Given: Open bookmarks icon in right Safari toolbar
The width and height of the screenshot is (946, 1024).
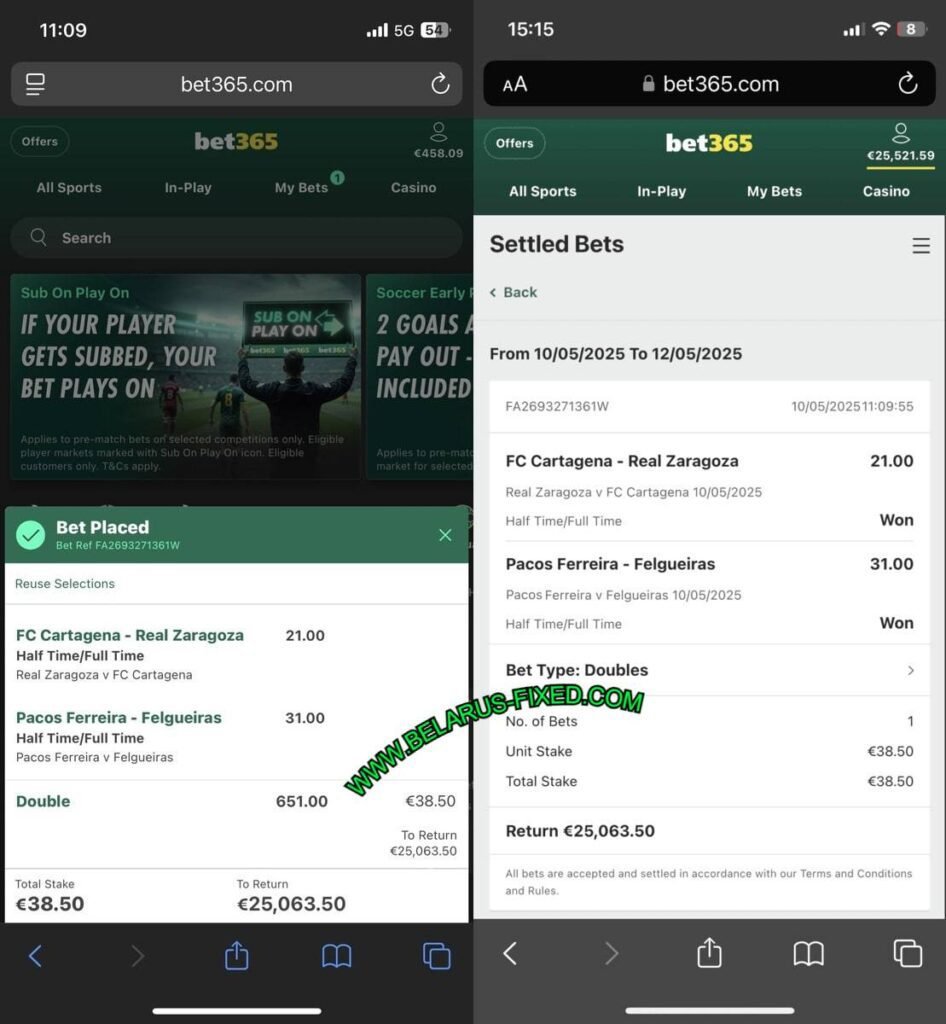Looking at the screenshot, I should (x=808, y=953).
